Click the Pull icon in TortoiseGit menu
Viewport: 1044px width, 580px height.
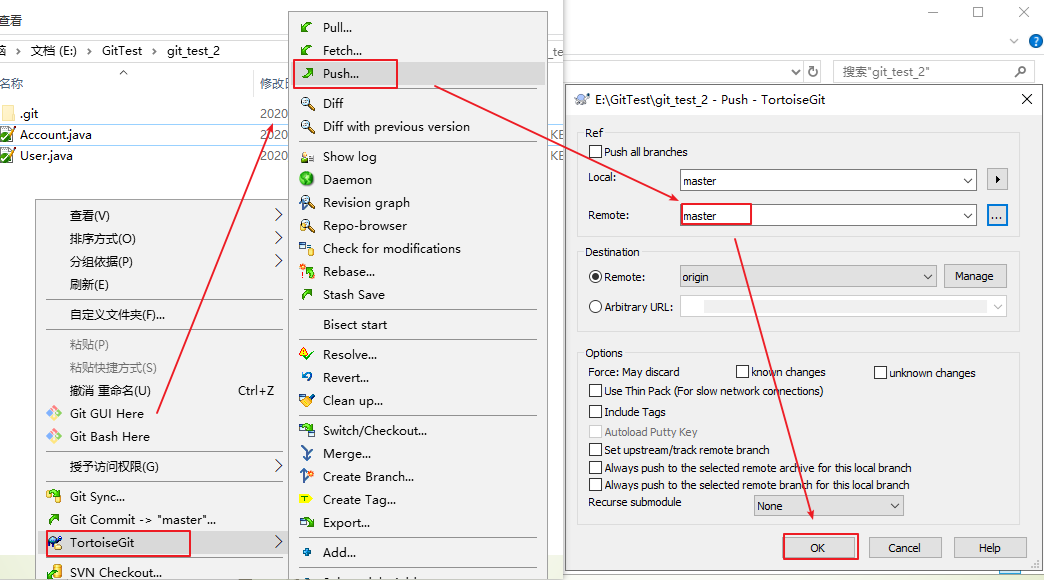(306, 27)
